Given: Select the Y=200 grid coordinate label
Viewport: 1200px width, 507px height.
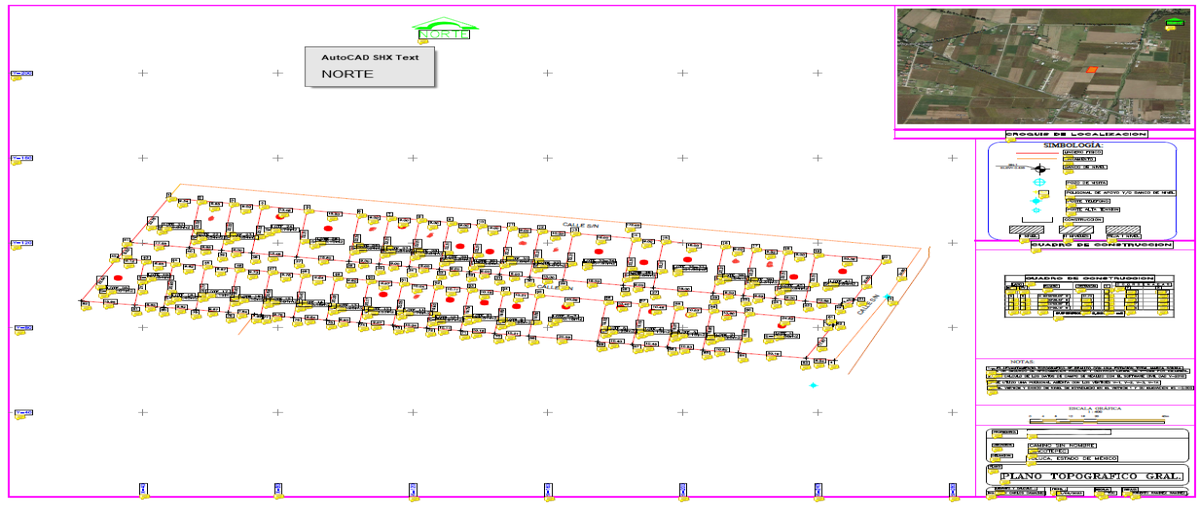Looking at the screenshot, I should 22,74.
